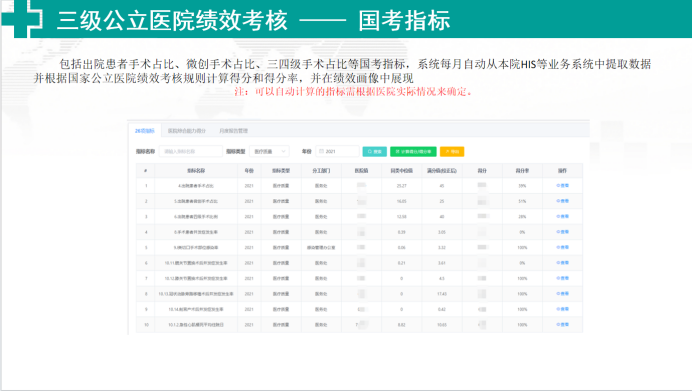Open the 月度报告管理 tab

pyautogui.click(x=233, y=131)
